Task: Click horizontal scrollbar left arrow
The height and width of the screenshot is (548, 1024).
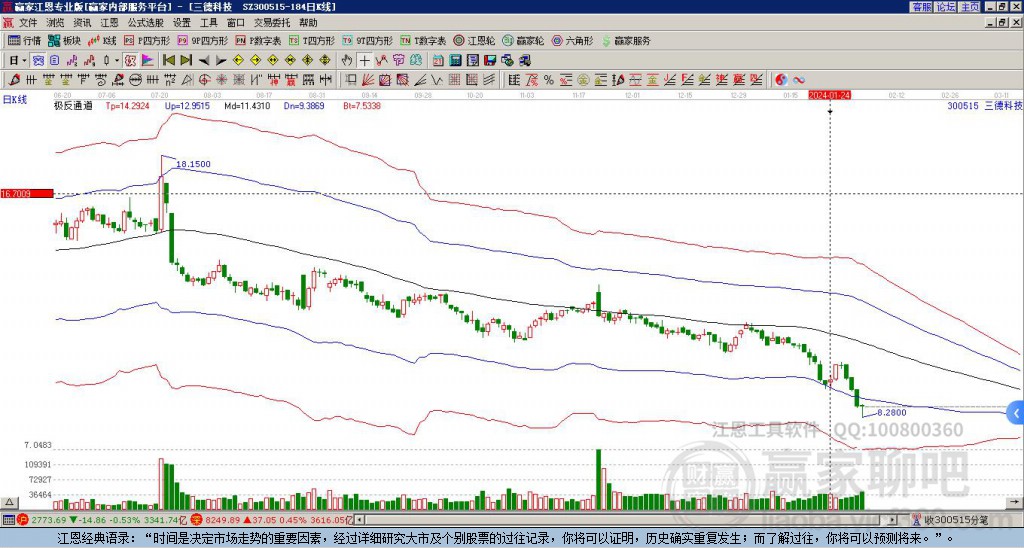Action: 359,520
